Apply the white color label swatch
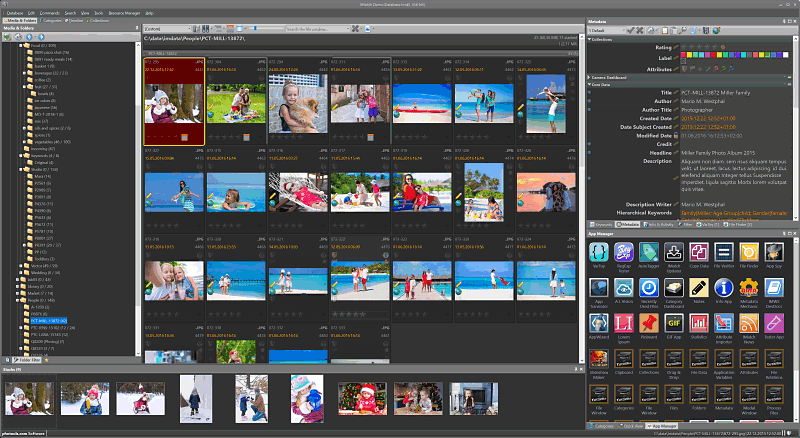Viewport: 800px width, 438px height. (785, 55)
